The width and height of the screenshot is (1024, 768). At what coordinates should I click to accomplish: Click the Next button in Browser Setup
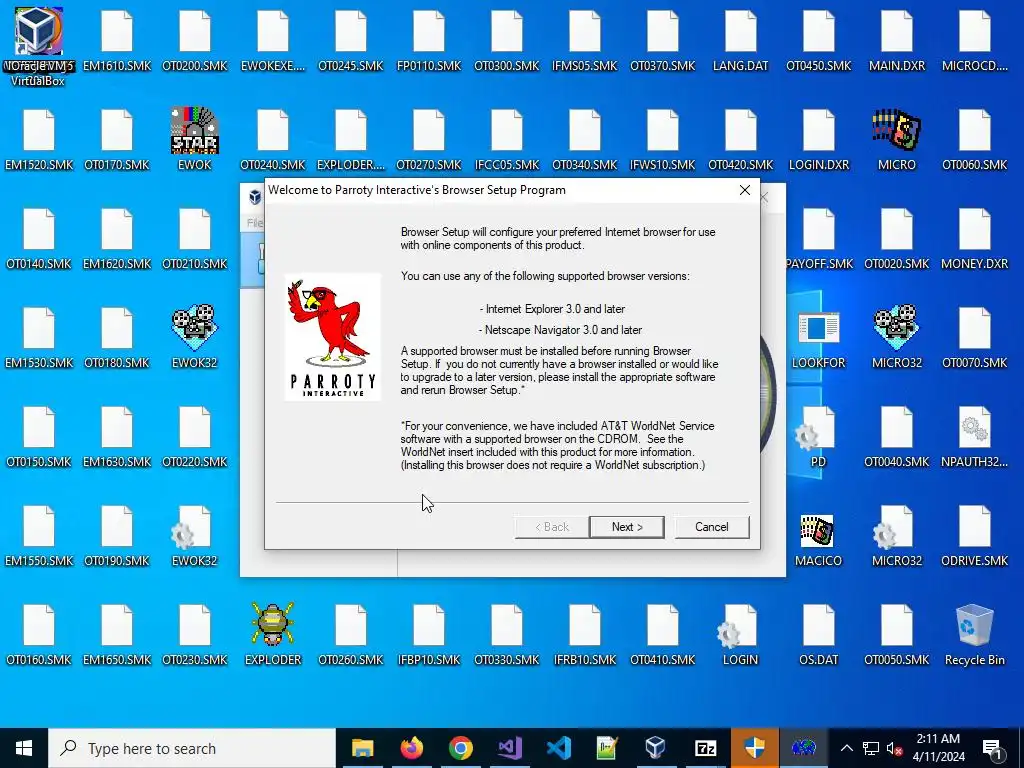click(x=626, y=527)
